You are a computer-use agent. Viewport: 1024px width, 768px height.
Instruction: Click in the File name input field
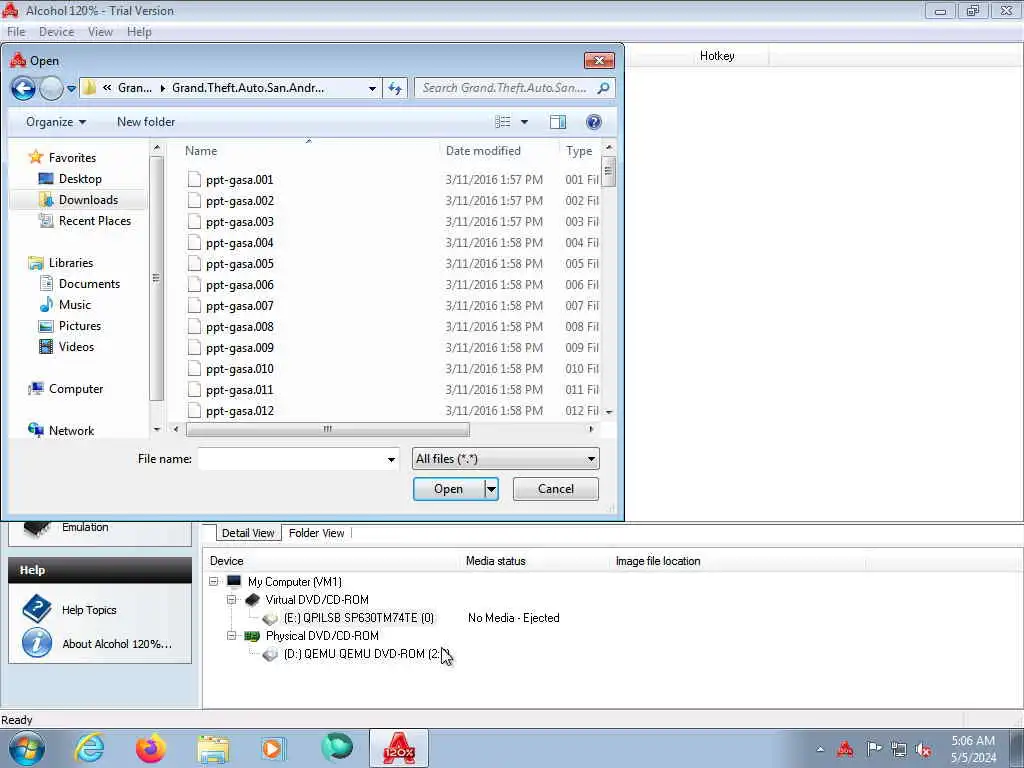coord(291,459)
